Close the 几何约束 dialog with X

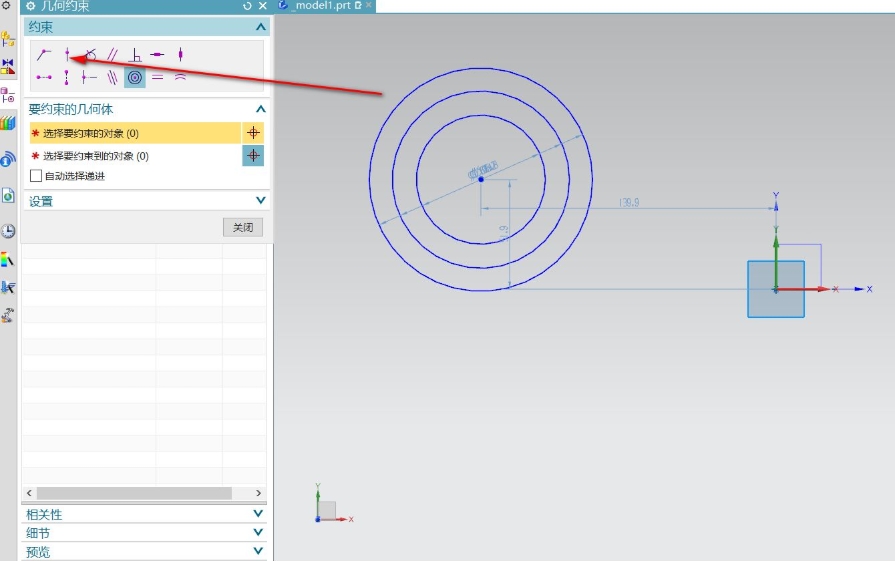(263, 6)
